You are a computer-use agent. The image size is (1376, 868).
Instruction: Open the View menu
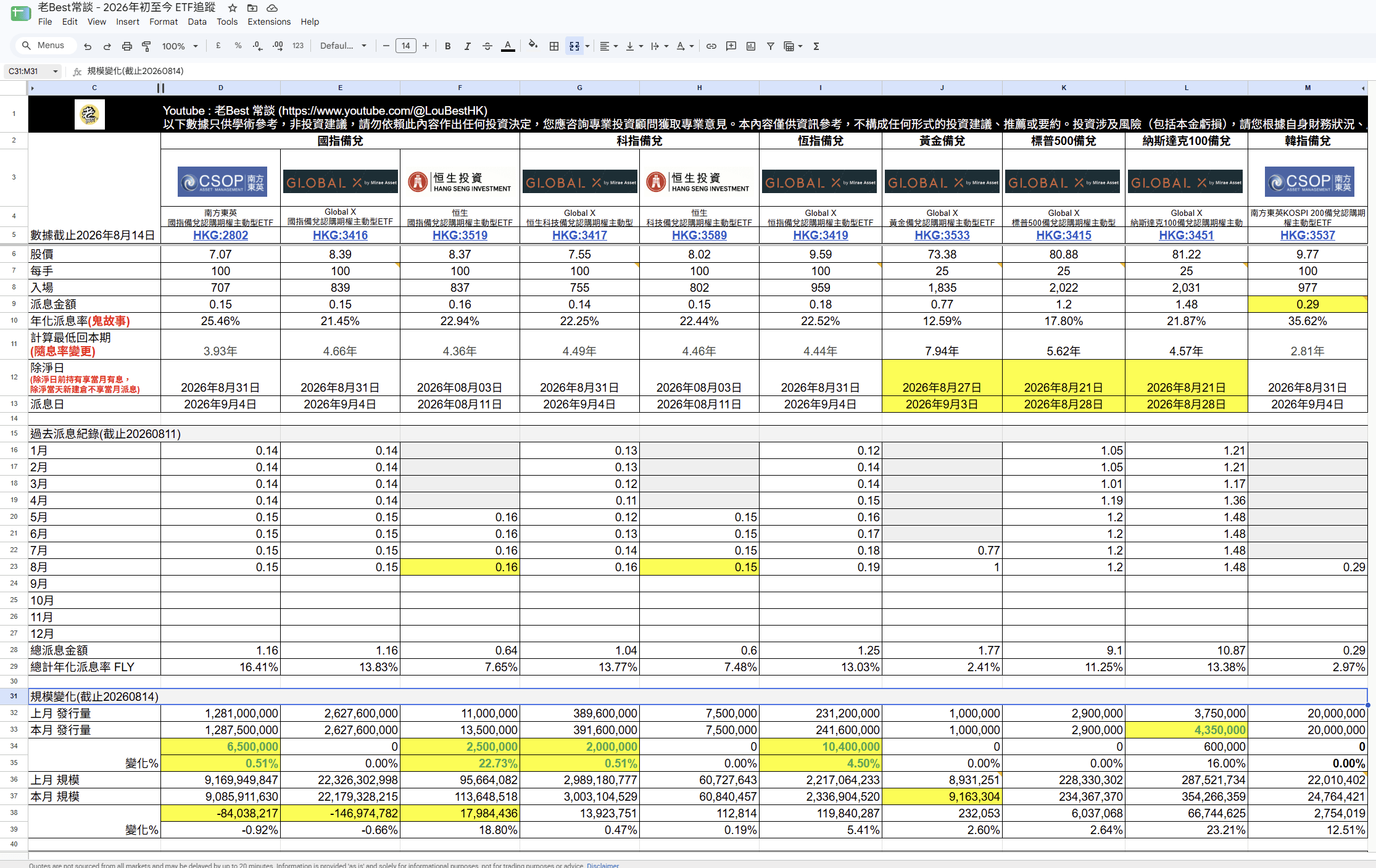coord(97,22)
